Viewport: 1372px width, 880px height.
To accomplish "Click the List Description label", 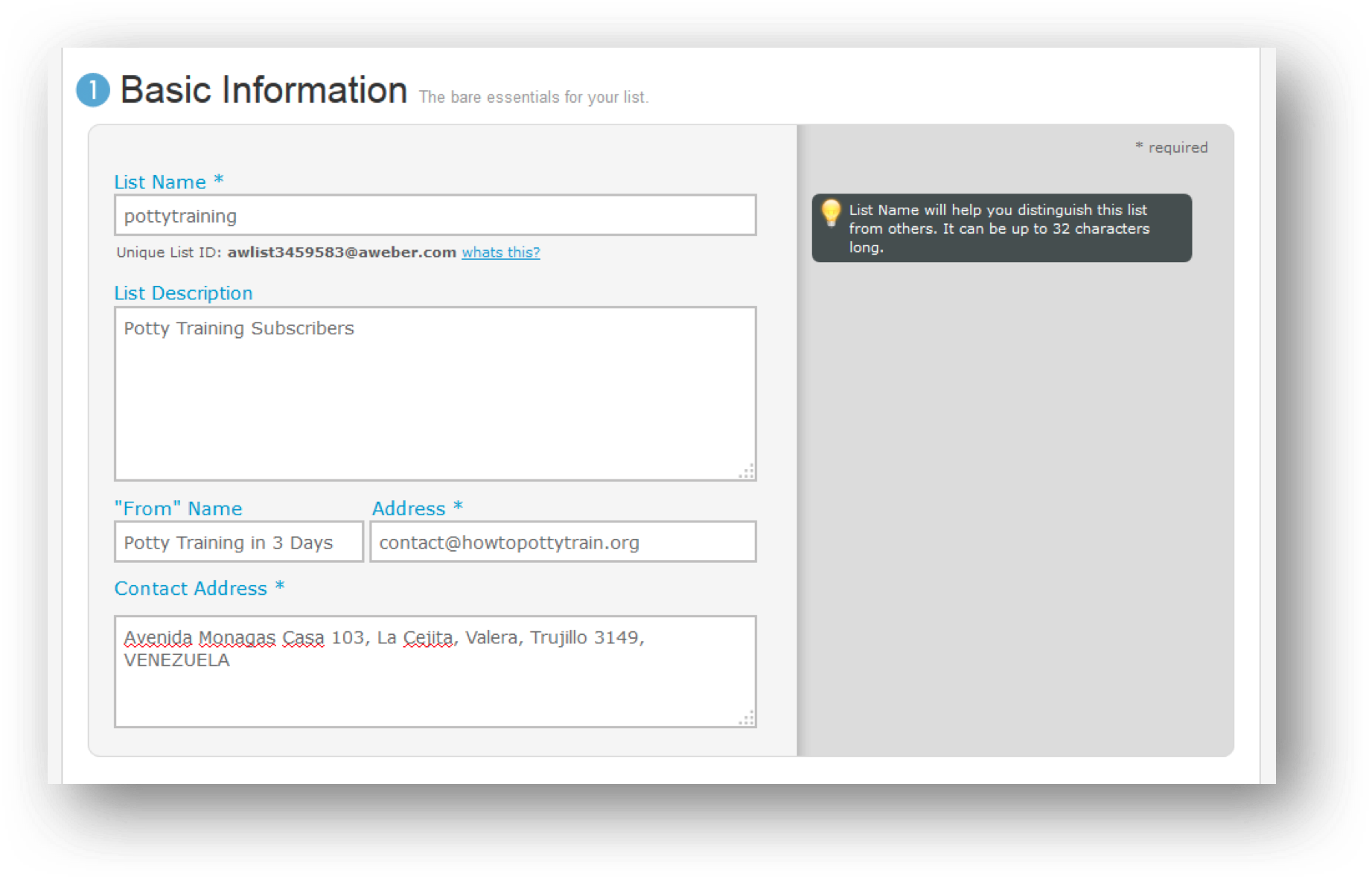I will 183,293.
